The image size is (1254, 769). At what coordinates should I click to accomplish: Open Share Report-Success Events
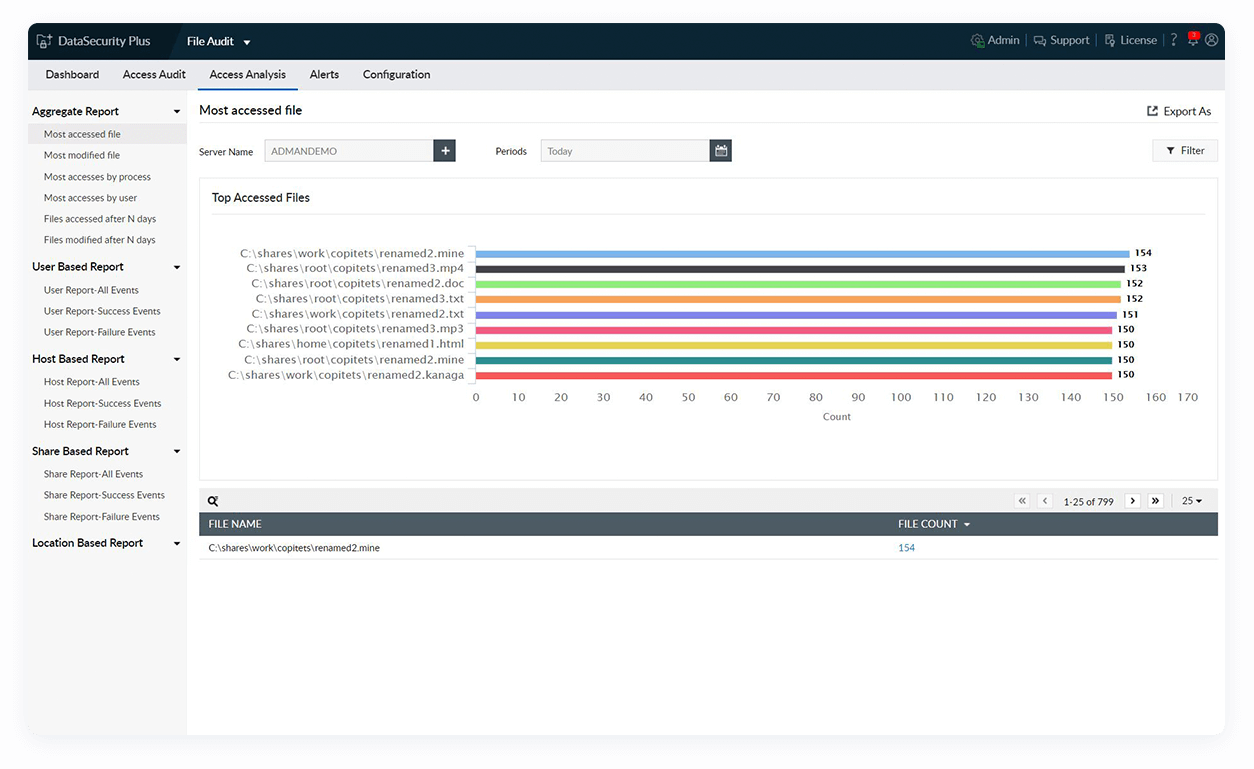click(104, 495)
